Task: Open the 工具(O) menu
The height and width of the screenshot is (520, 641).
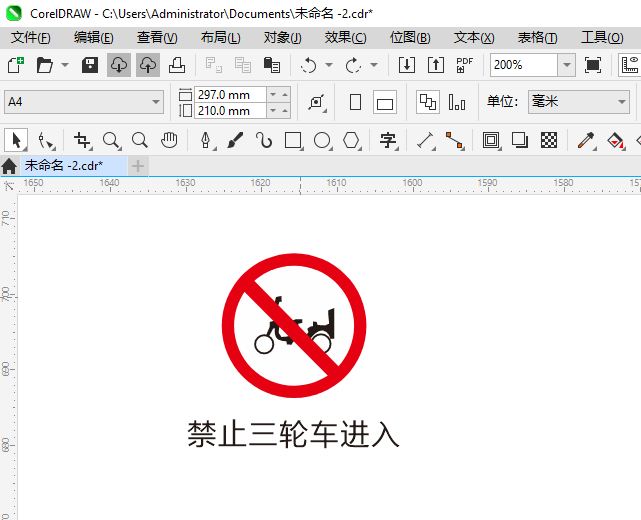Action: pyautogui.click(x=602, y=38)
